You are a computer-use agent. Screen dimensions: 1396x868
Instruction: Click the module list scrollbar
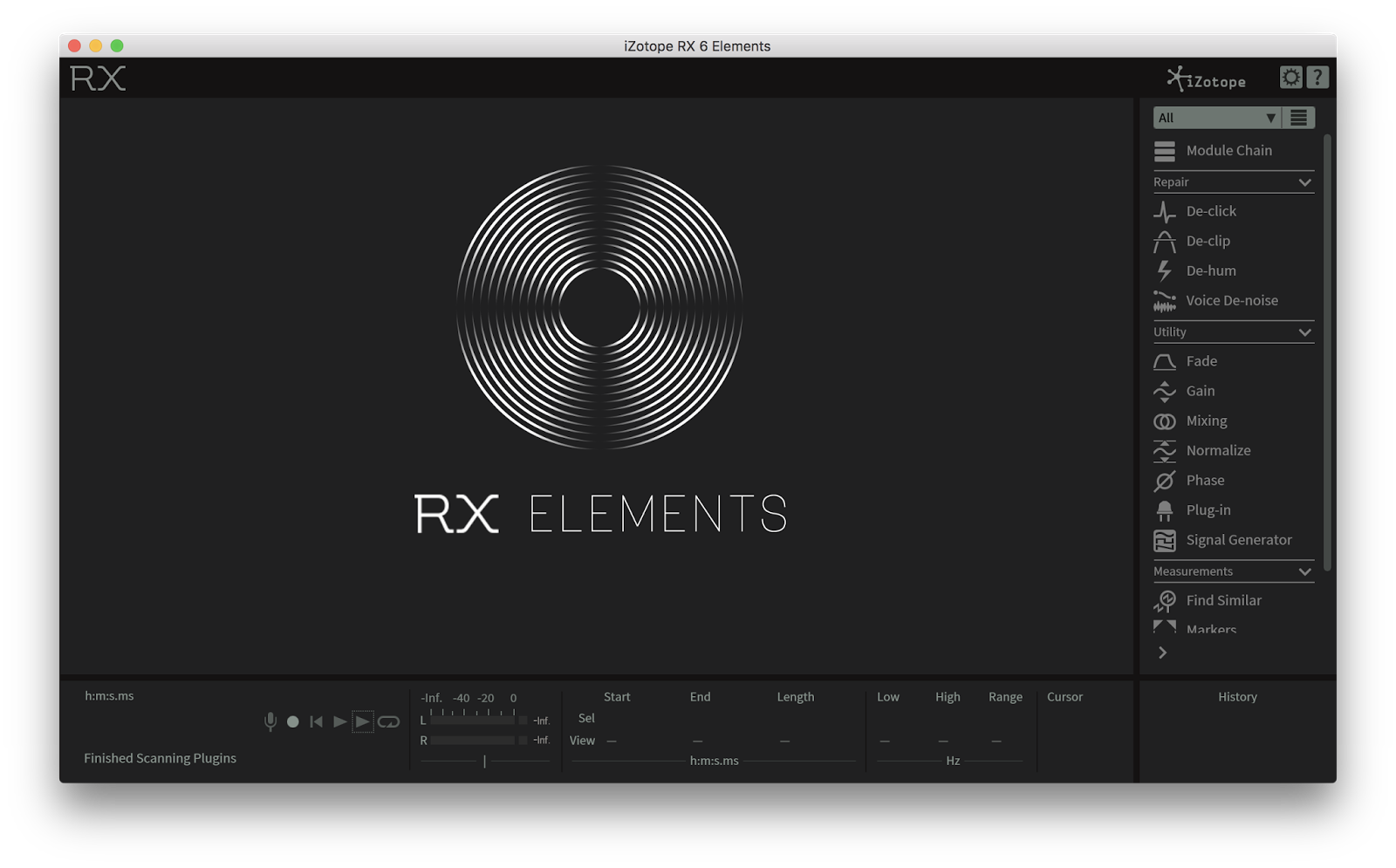tap(1327, 352)
